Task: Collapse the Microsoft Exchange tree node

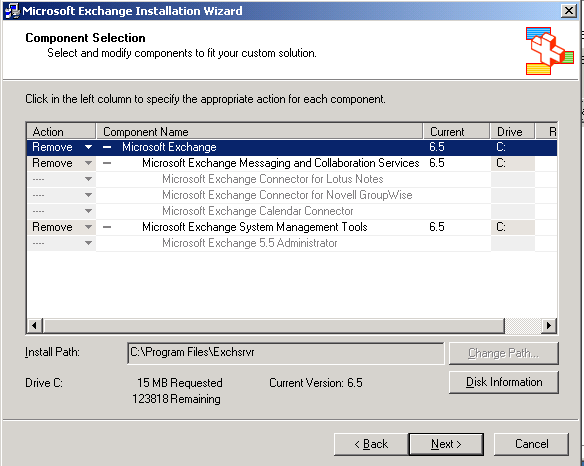Action: 107,148
